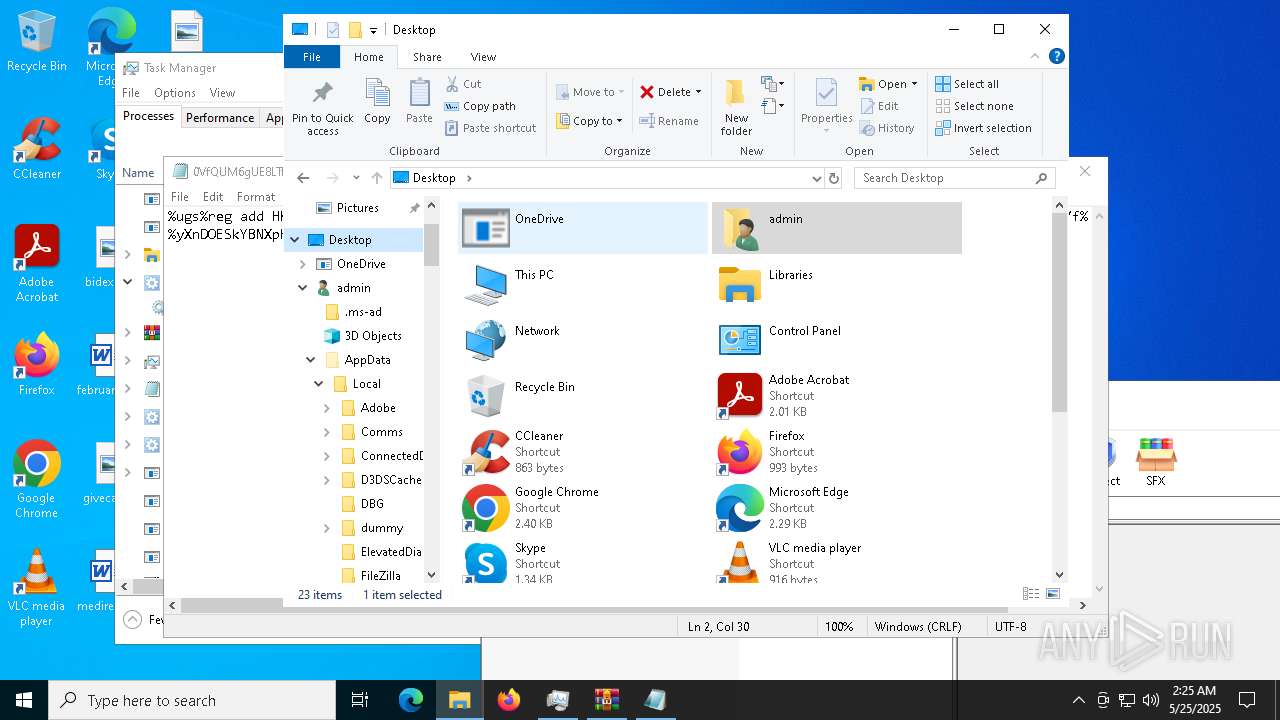Click the file list vertical scrollbar
The width and height of the screenshot is (1280, 720).
(1060, 312)
